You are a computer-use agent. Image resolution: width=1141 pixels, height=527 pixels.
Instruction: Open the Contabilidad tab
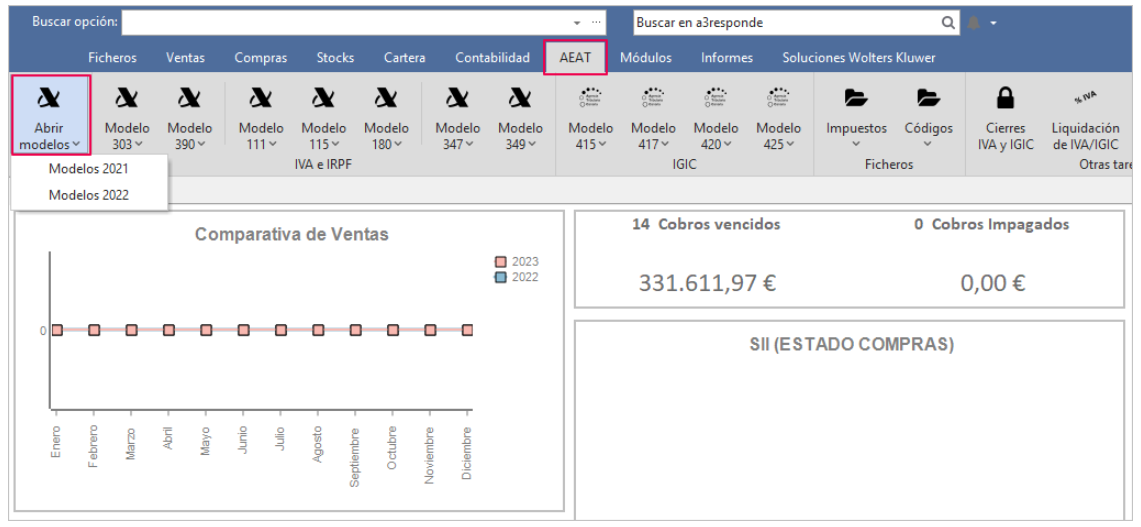coord(492,58)
